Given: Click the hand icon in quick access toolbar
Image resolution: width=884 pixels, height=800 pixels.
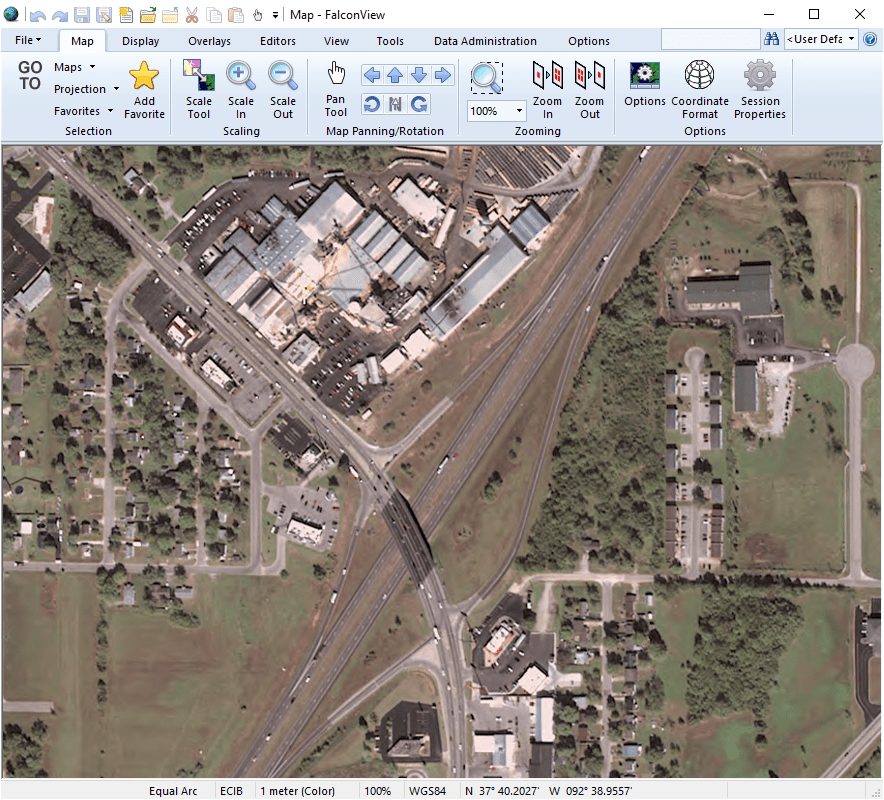Looking at the screenshot, I should 258,15.
